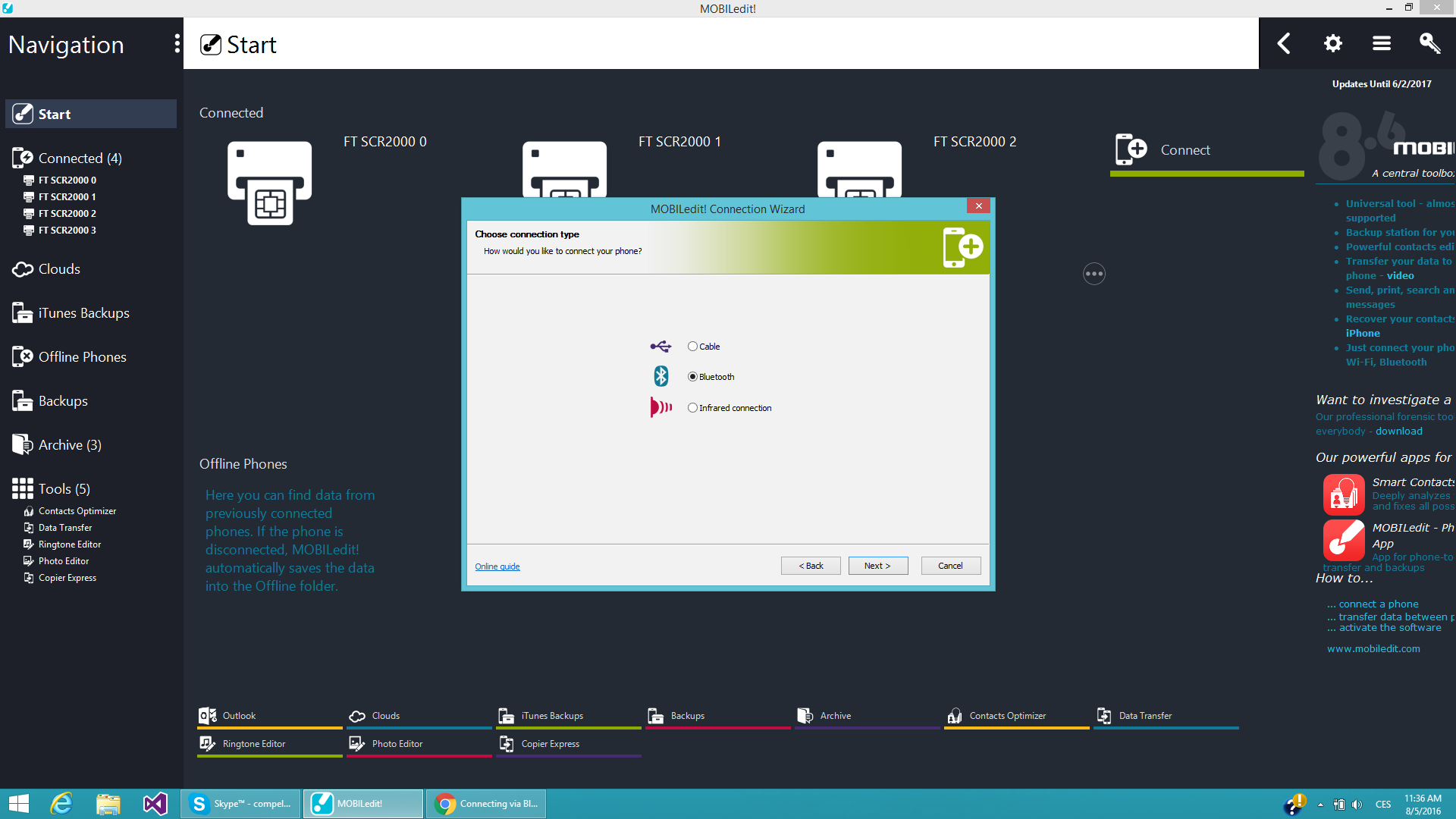Open the Navigation panel vertical dots menu

tap(177, 44)
